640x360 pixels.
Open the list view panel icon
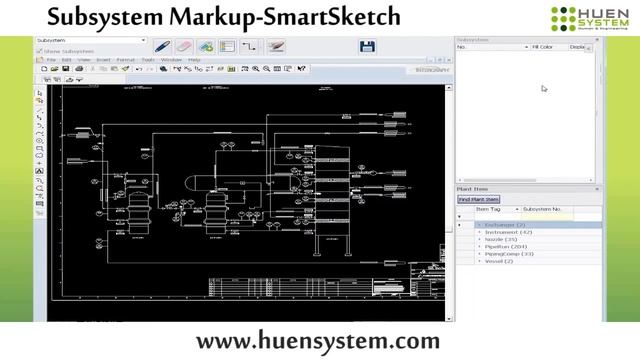pyautogui.click(x=227, y=47)
